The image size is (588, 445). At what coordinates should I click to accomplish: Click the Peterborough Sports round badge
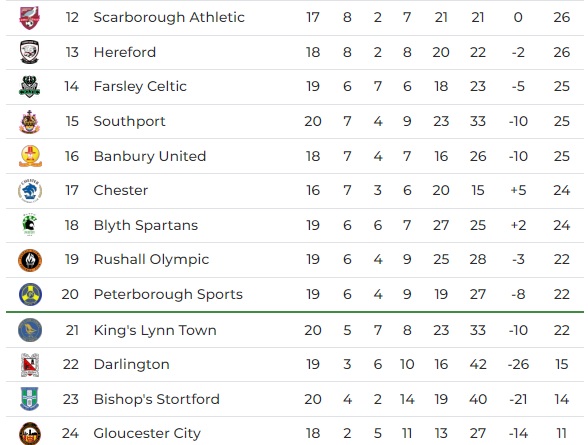click(30, 294)
